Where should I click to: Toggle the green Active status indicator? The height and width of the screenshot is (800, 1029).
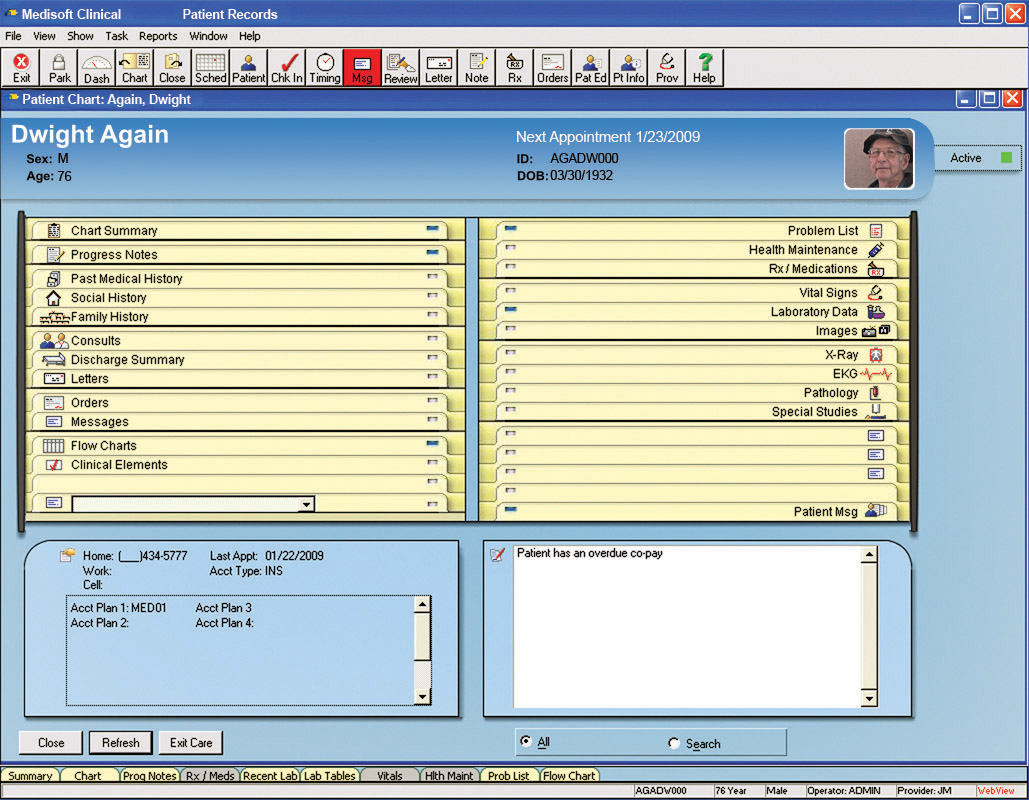(1006, 158)
